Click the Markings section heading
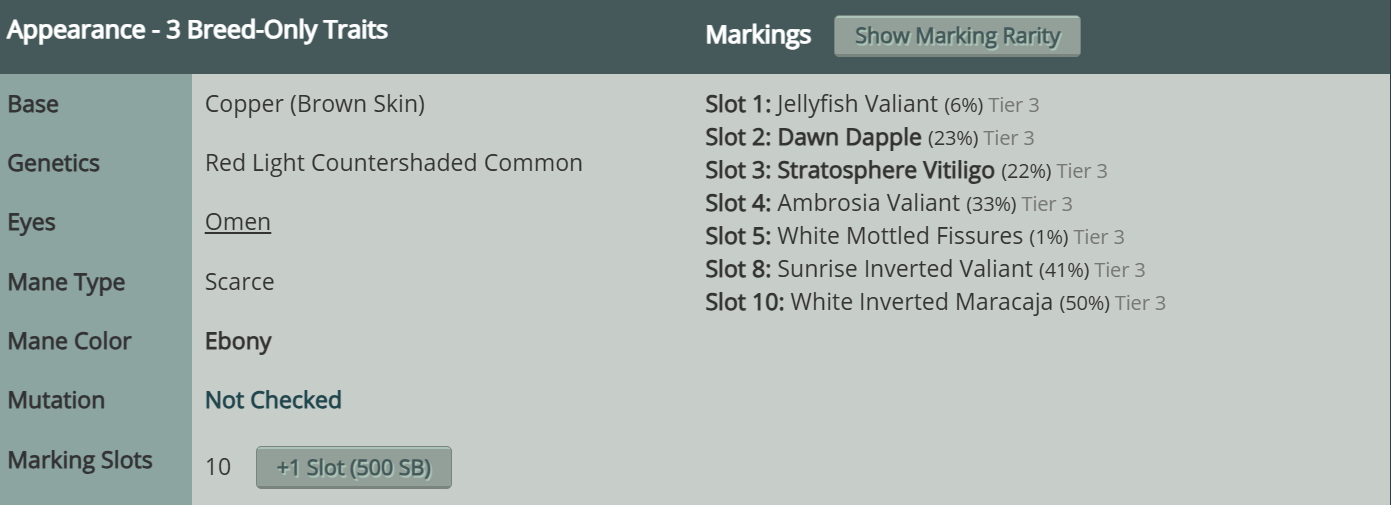Screen dimensions: 1391x505 point(758,36)
